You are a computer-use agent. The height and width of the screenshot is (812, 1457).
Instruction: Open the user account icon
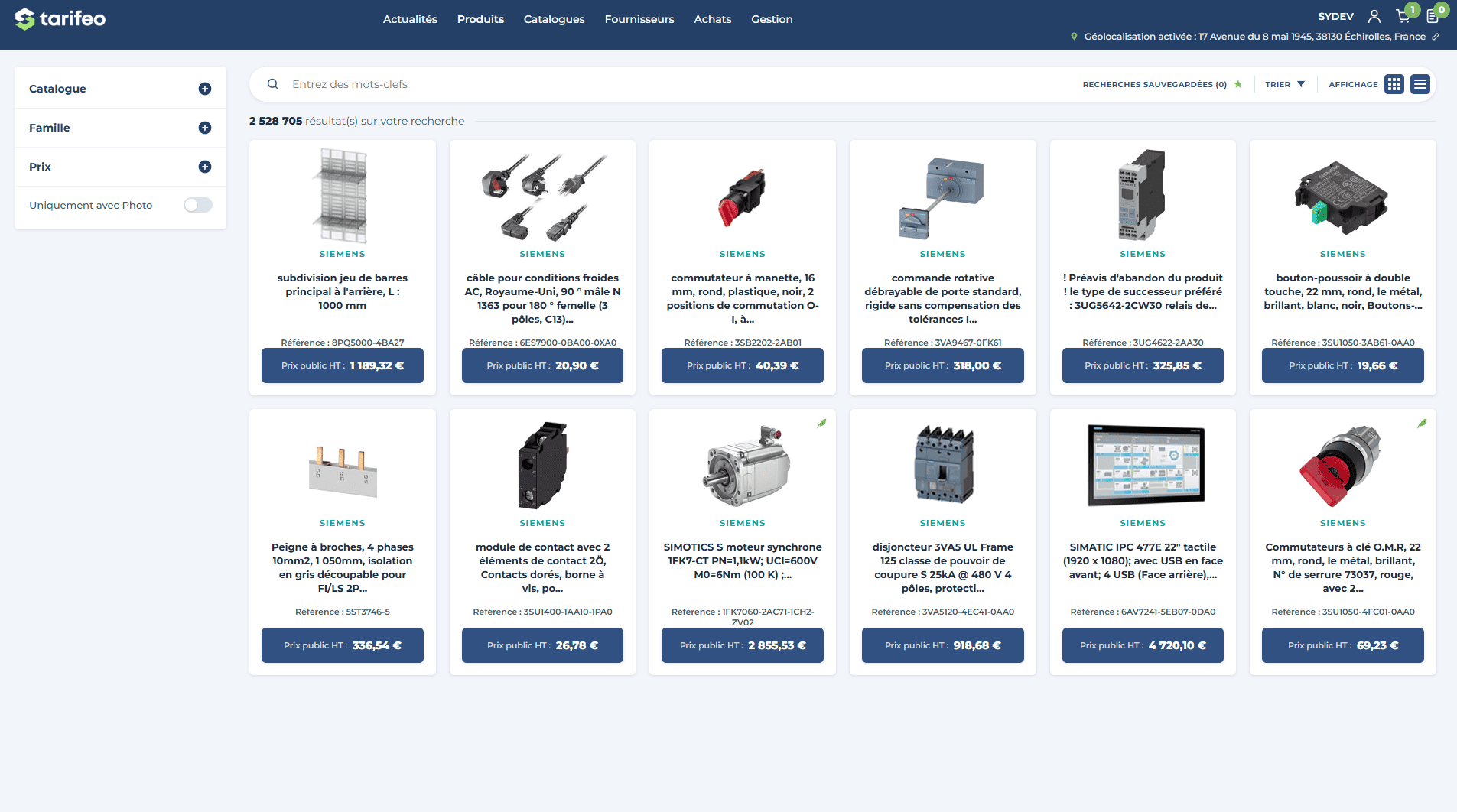coord(1374,16)
